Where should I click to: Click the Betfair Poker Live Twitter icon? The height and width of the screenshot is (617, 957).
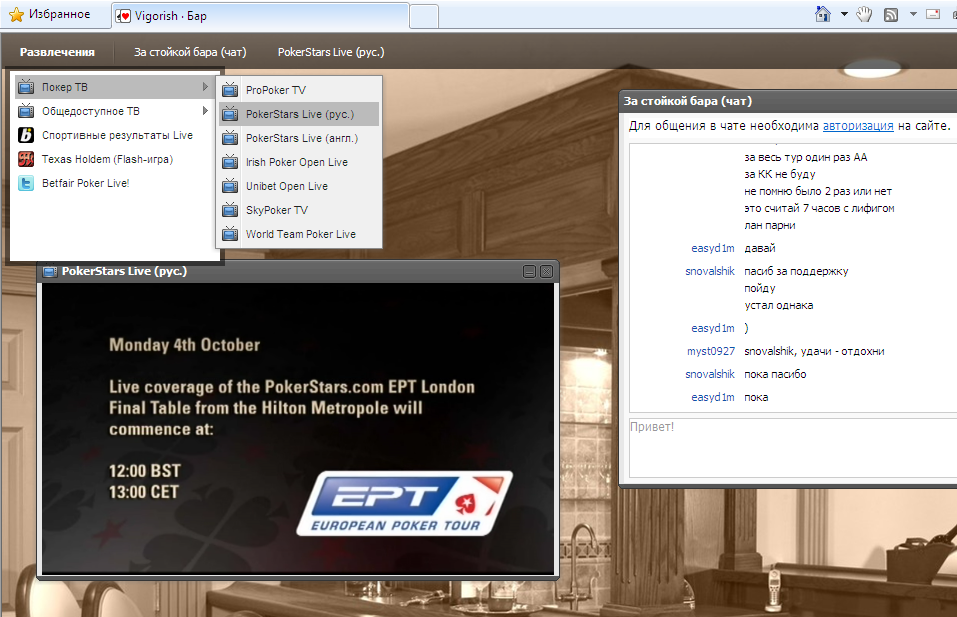coord(26,183)
